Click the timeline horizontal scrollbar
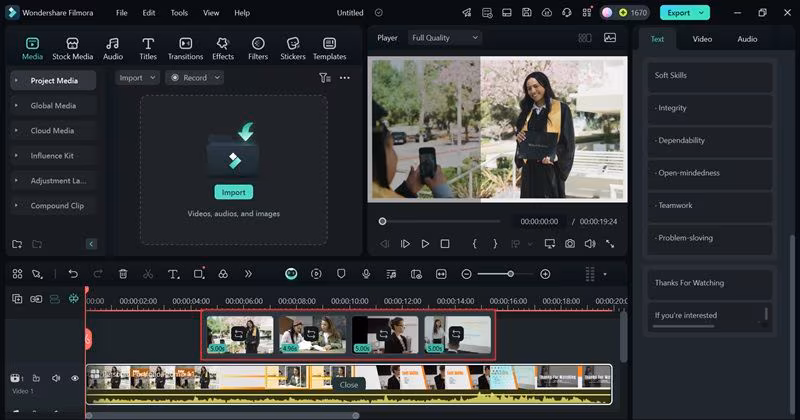 [222, 415]
